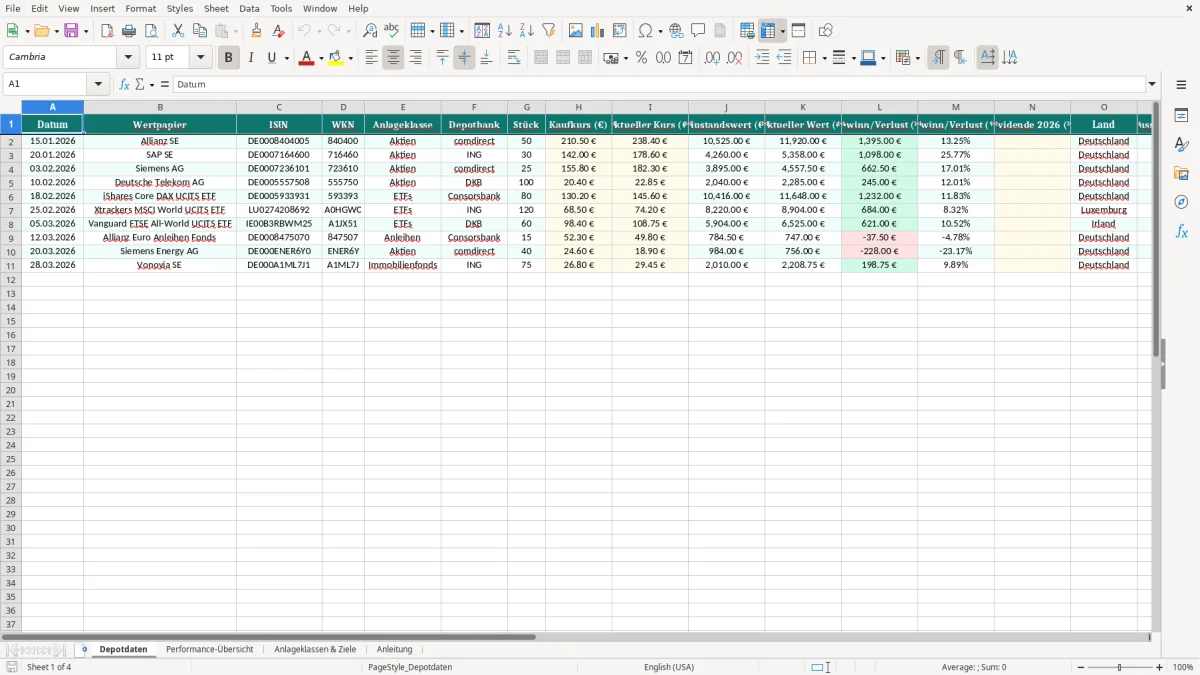
Task: Toggle Center Vertically alignment
Action: tap(464, 58)
